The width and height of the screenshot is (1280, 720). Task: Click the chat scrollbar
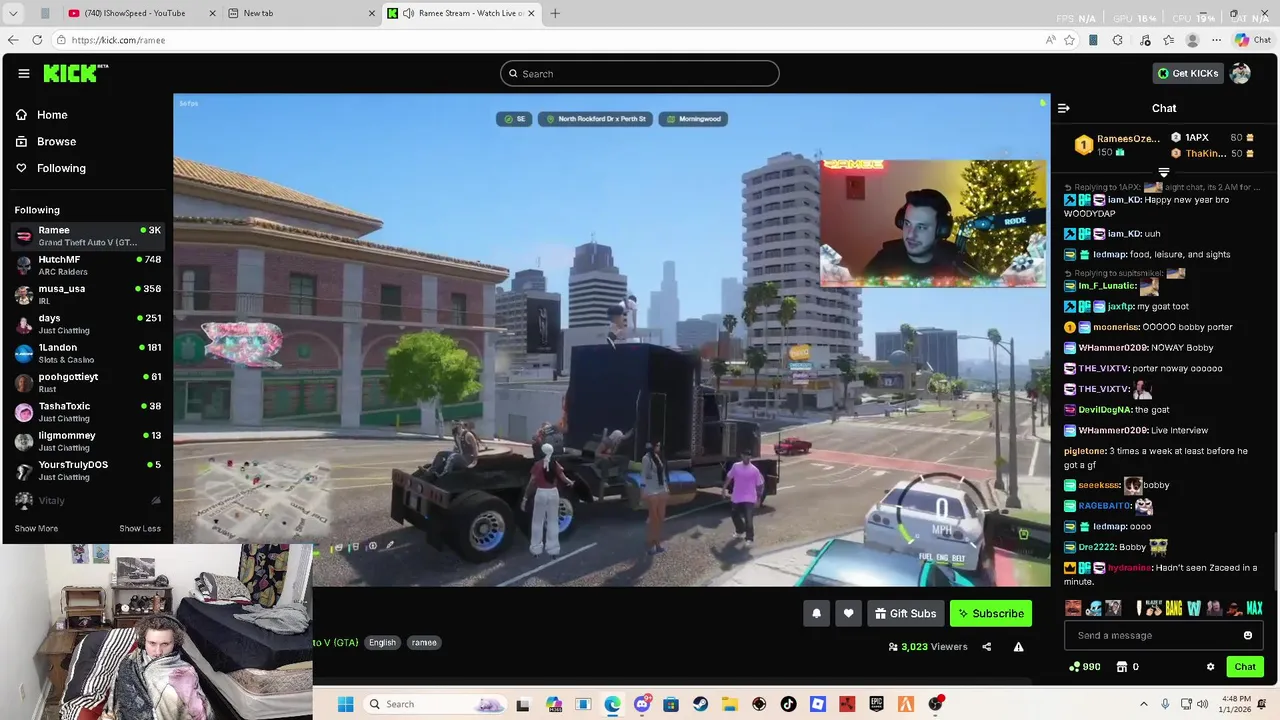1276,563
